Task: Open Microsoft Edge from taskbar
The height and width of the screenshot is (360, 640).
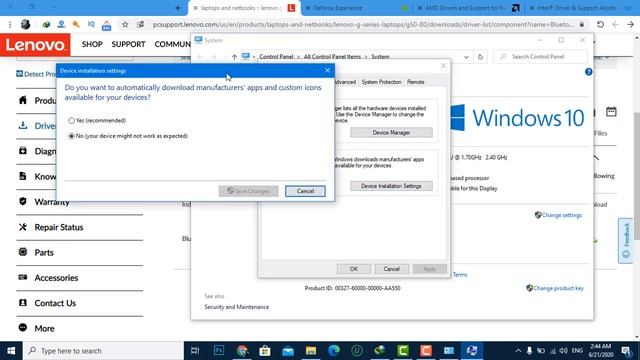Action: pos(334,351)
